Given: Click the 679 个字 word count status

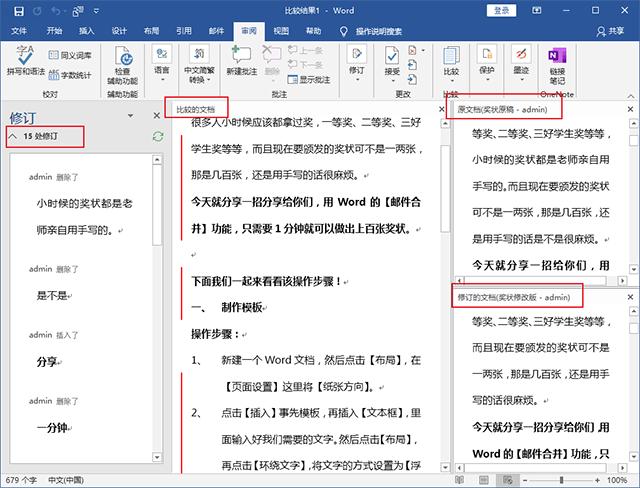Looking at the screenshot, I should point(21,480).
